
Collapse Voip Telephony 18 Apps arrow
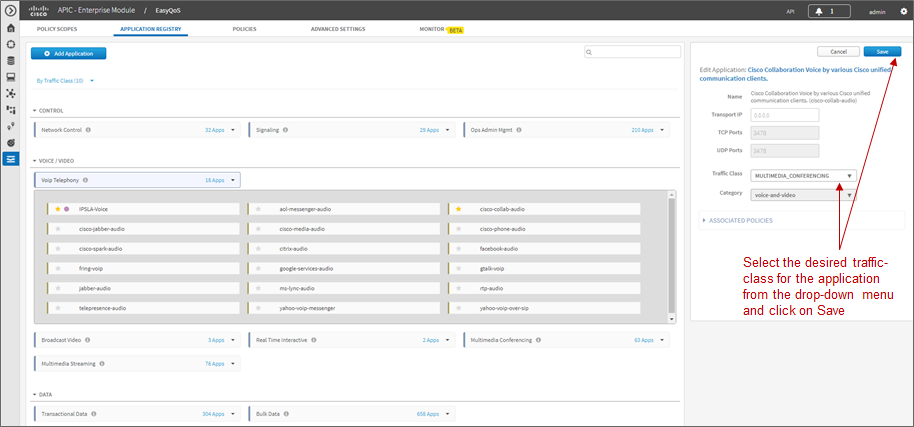(233, 180)
